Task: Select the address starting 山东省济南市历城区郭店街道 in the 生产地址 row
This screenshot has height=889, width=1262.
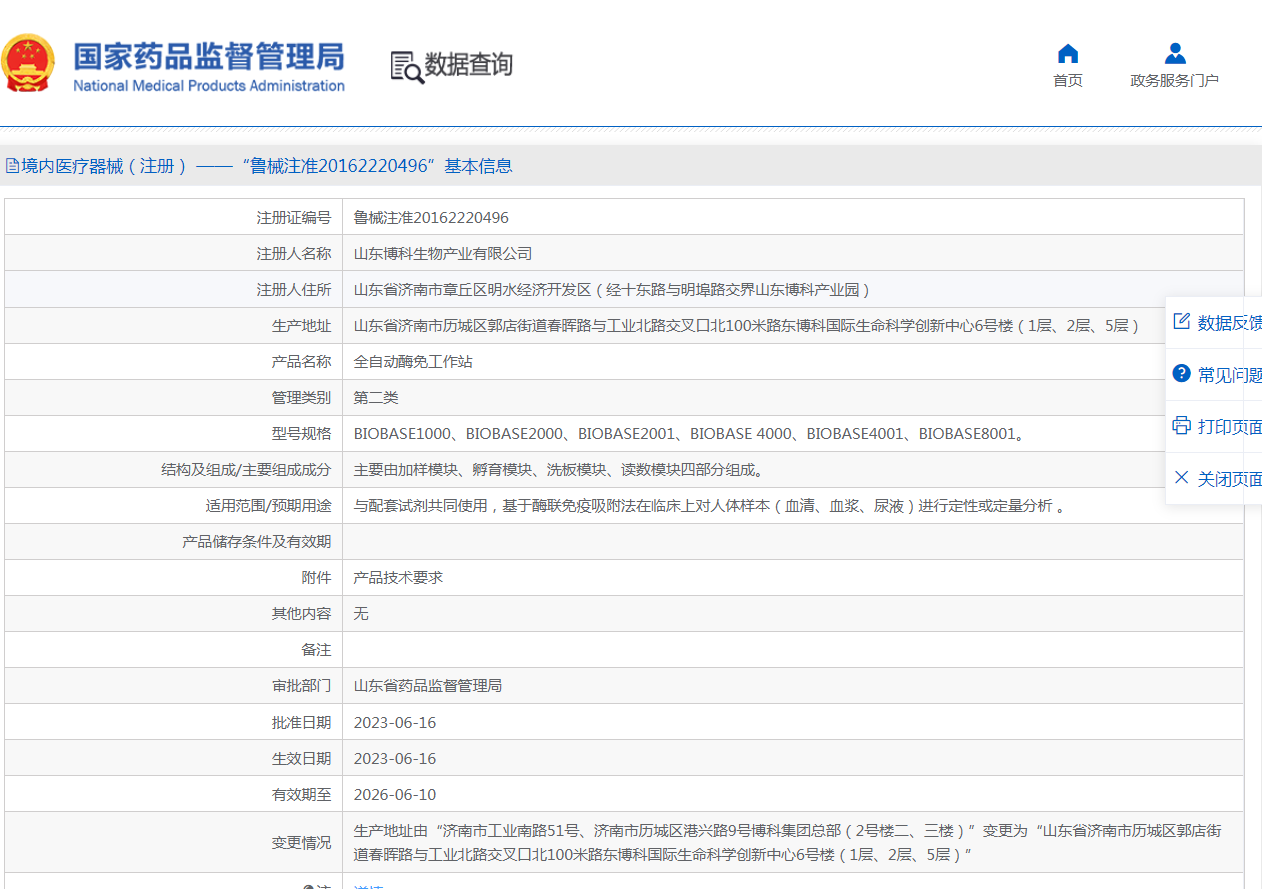Action: pyautogui.click(x=747, y=325)
